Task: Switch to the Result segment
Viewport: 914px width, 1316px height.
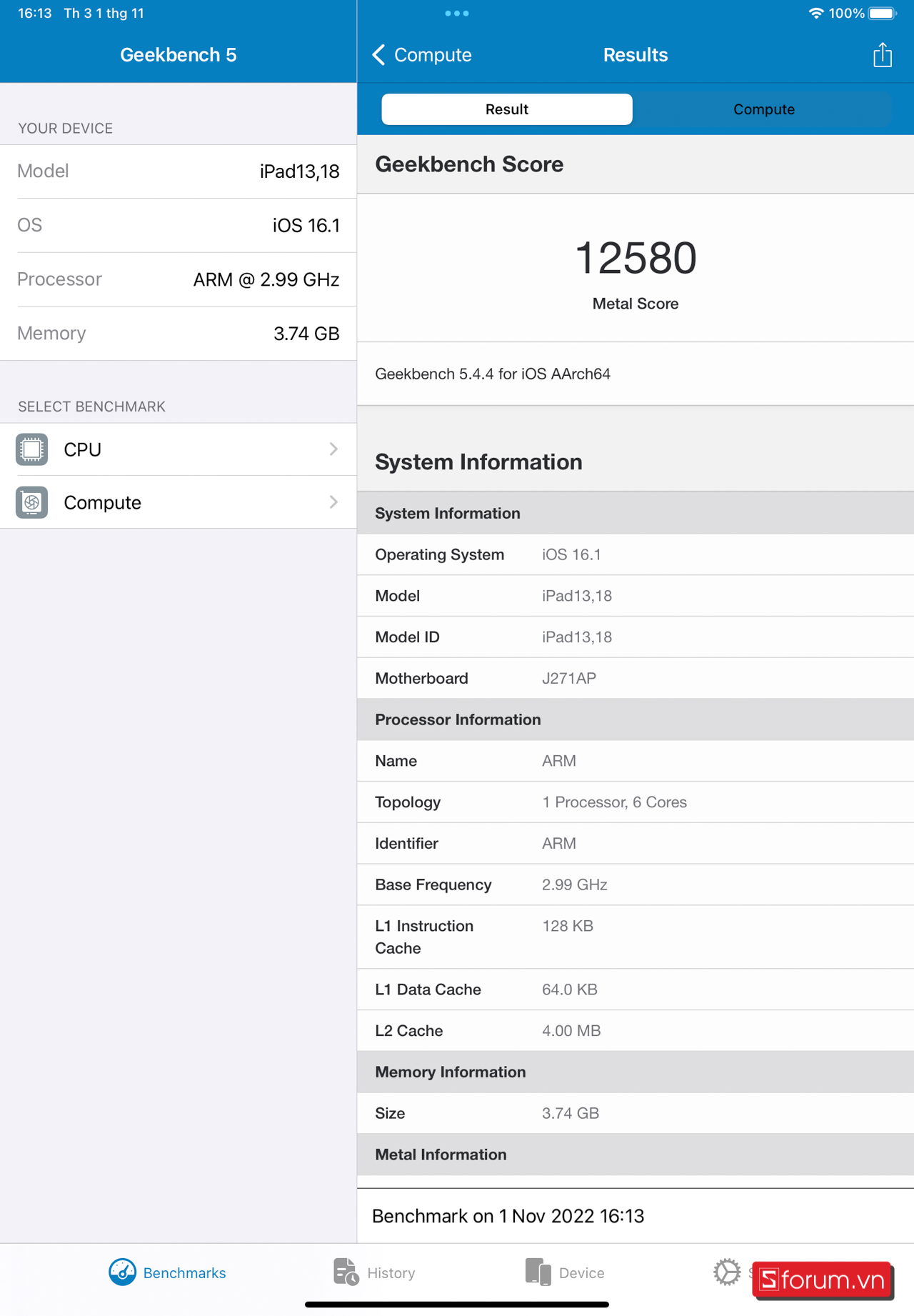Action: coord(507,109)
